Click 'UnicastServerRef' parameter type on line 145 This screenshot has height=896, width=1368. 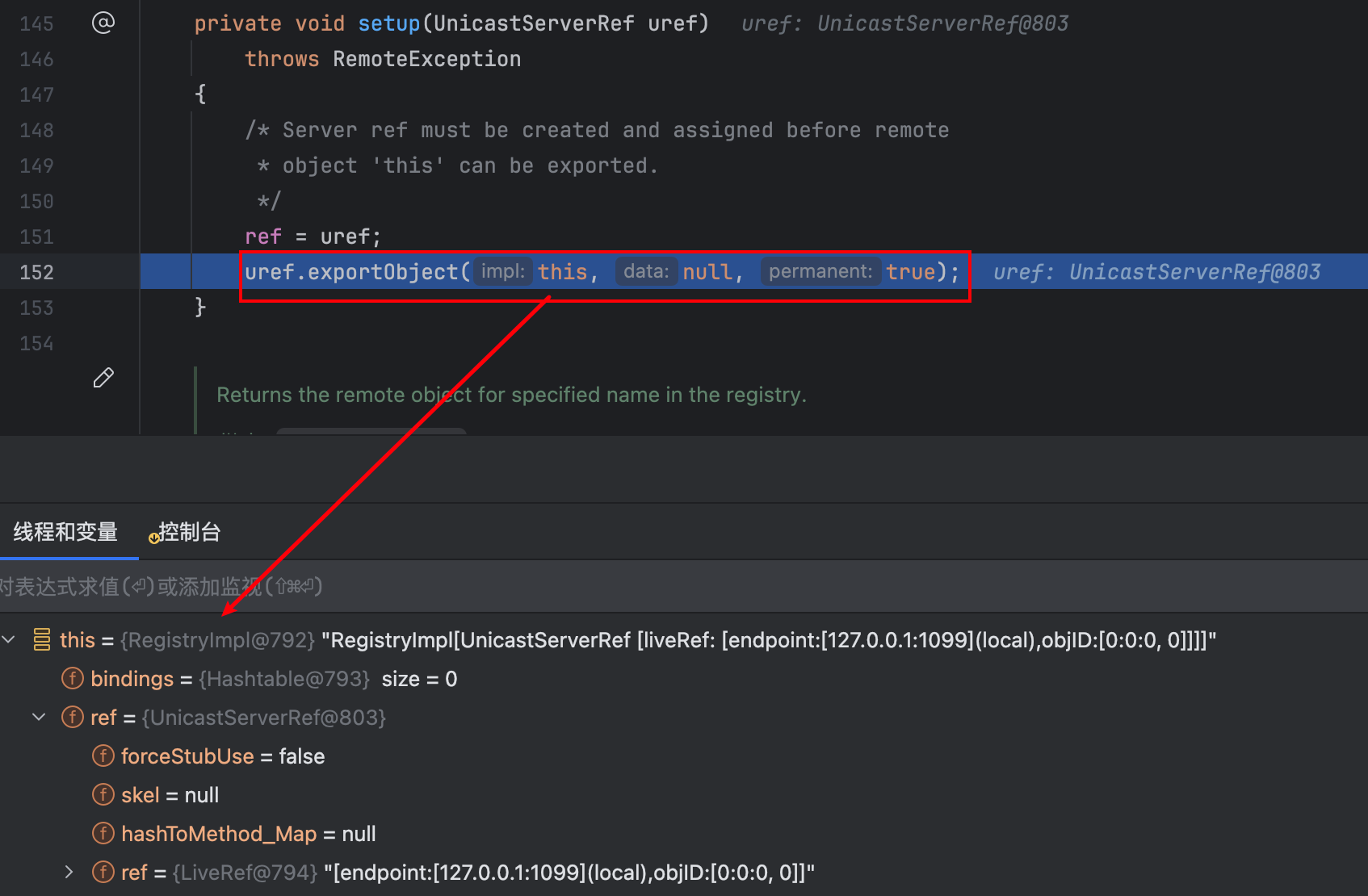click(x=534, y=23)
